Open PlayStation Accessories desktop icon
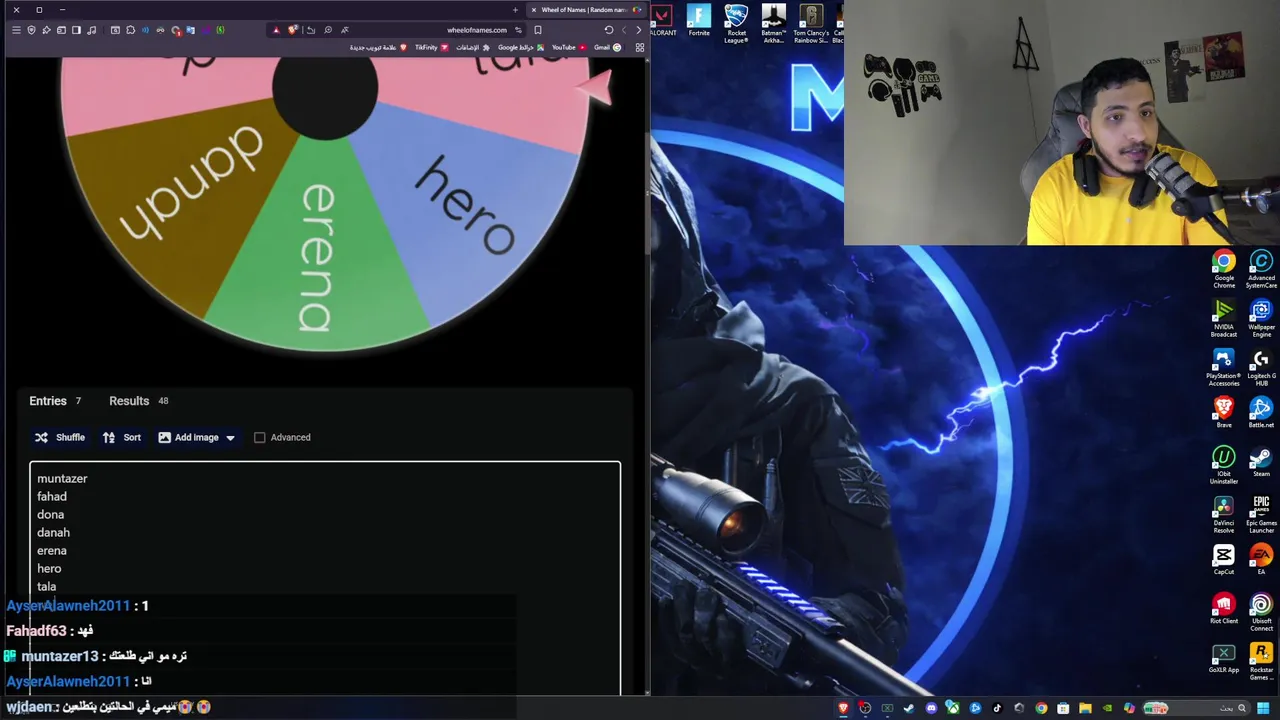Viewport: 1280px width, 720px height. pyautogui.click(x=1224, y=368)
